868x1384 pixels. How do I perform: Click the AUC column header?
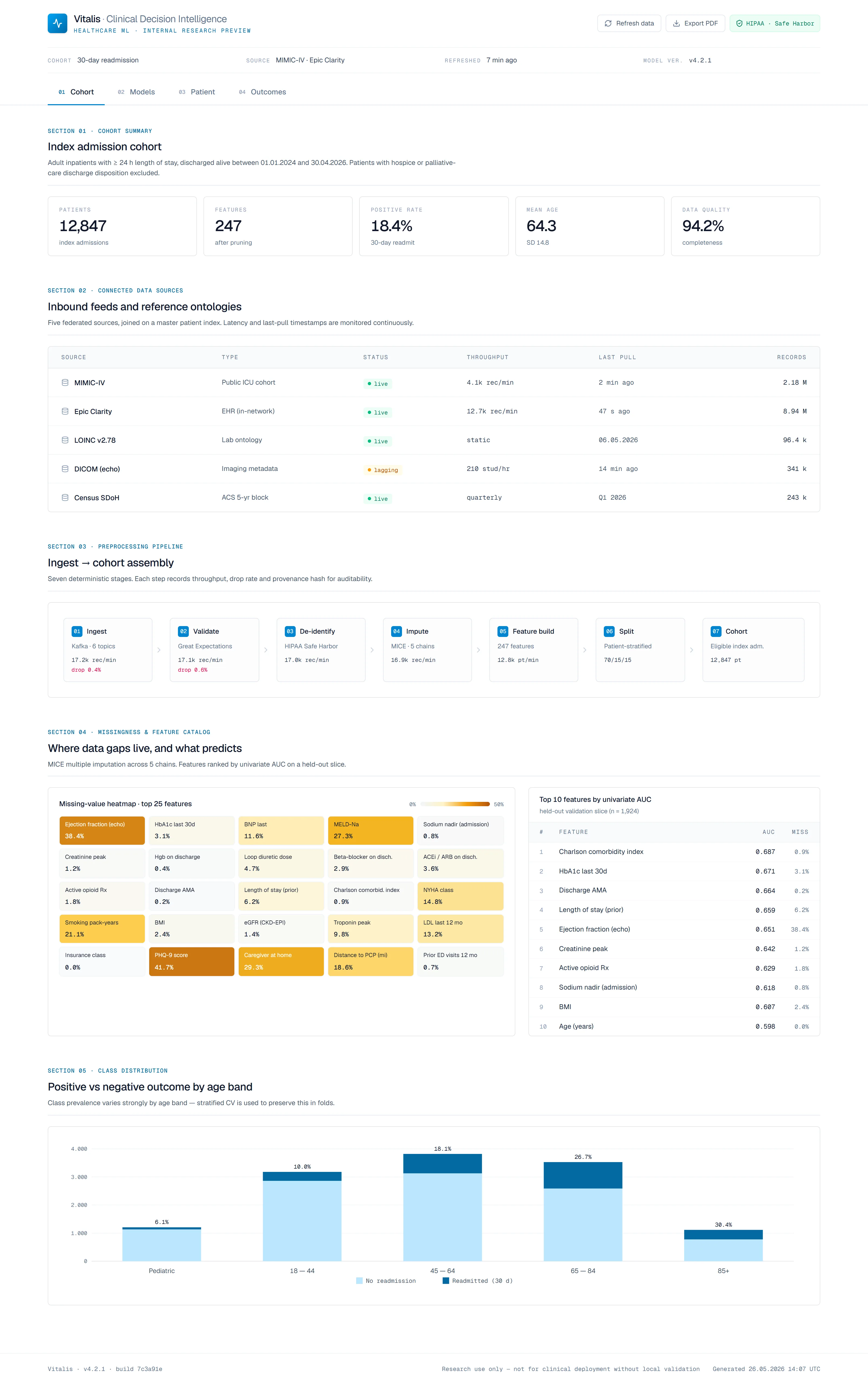[x=768, y=832]
